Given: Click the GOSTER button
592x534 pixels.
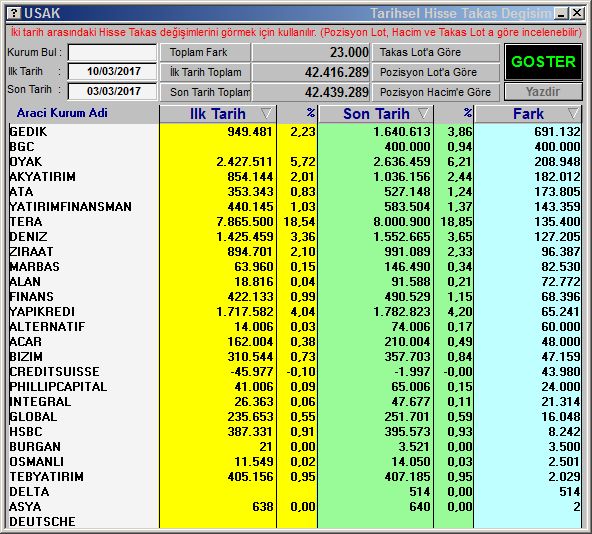Looking at the screenshot, I should 543,62.
